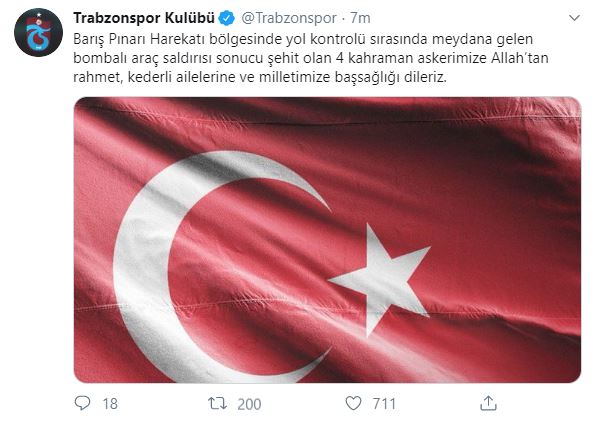View the 200 retweets count

pyautogui.click(x=249, y=404)
